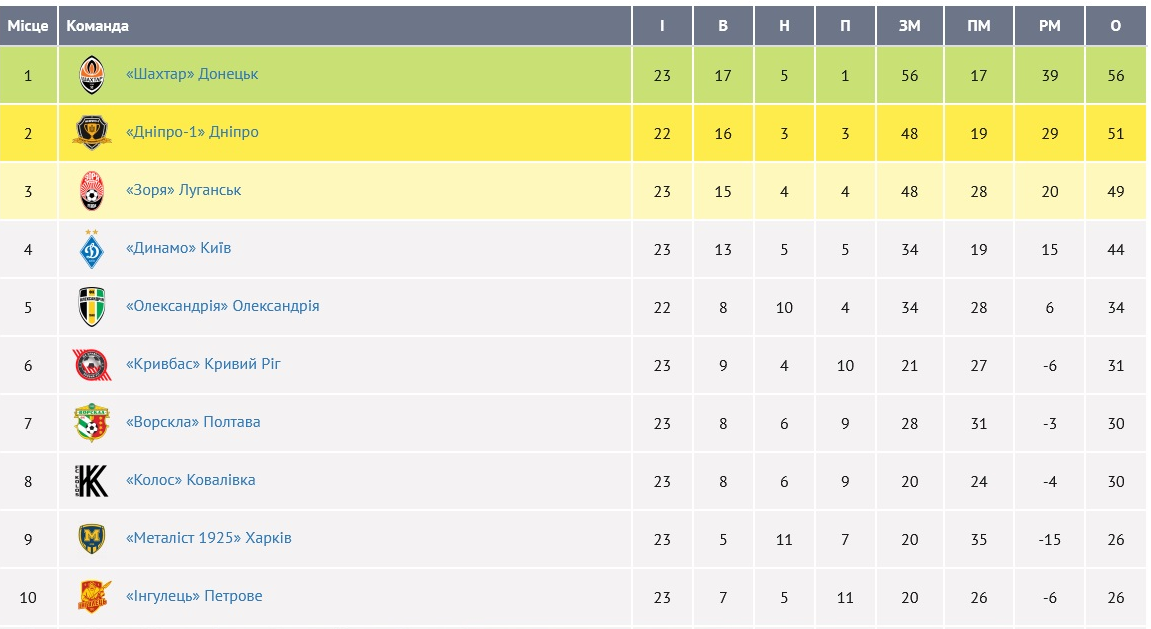Click the Команда column header
1151x629 pixels.
(97, 26)
